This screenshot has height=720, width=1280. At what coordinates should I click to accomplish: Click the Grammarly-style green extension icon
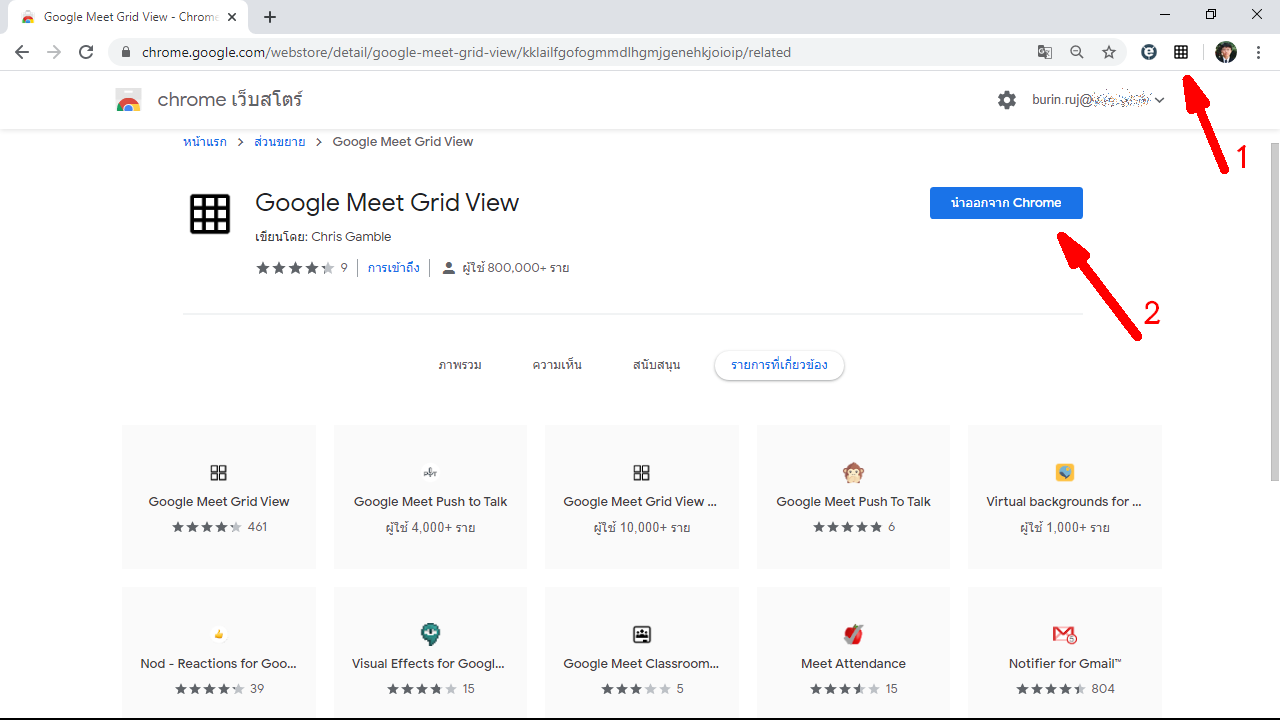pyautogui.click(x=1149, y=52)
